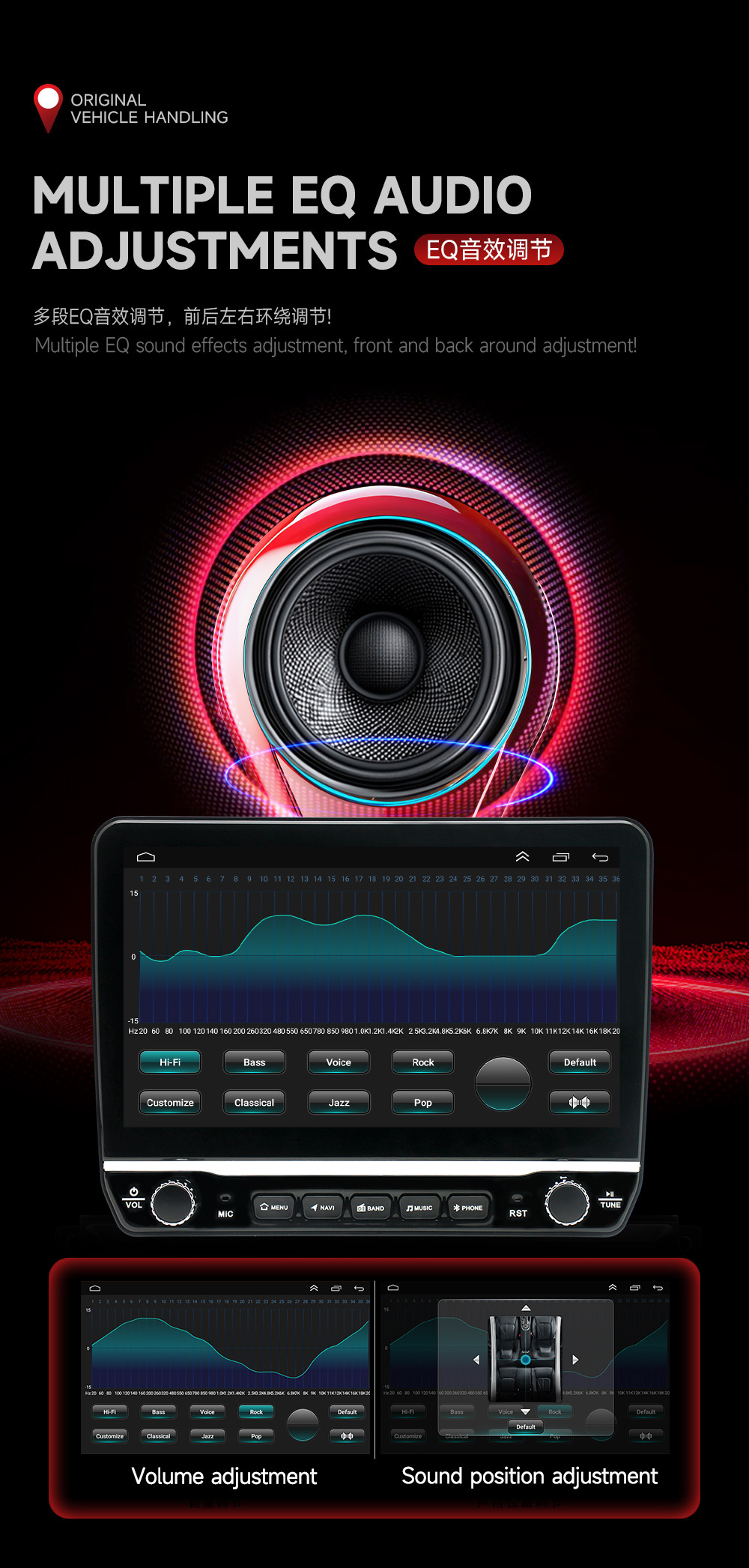Move sound position right with right arrow

tap(575, 1359)
